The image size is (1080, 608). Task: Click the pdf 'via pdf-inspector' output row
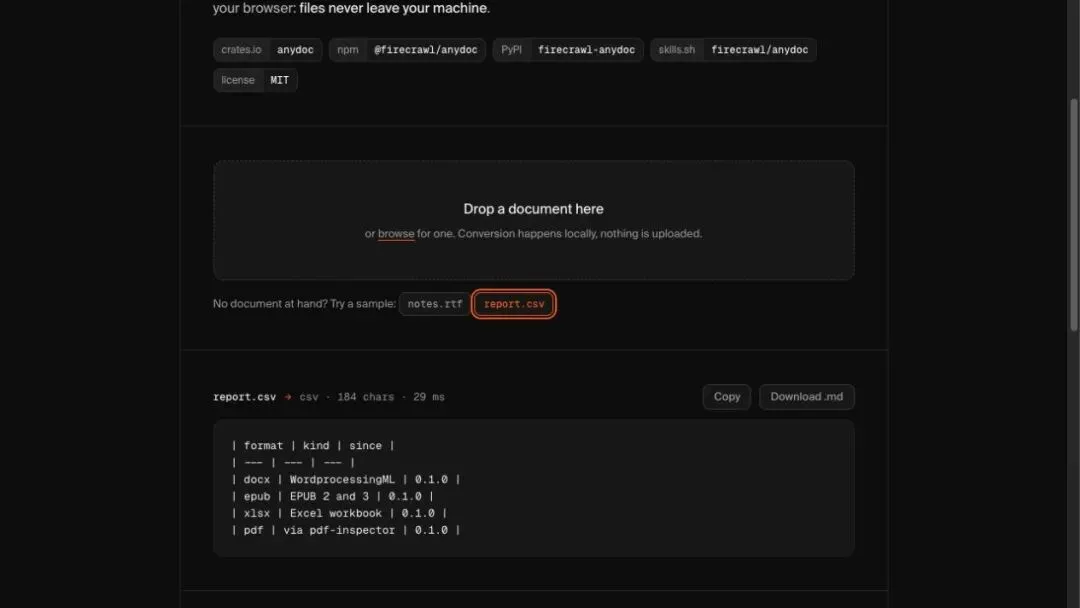[x=345, y=530]
